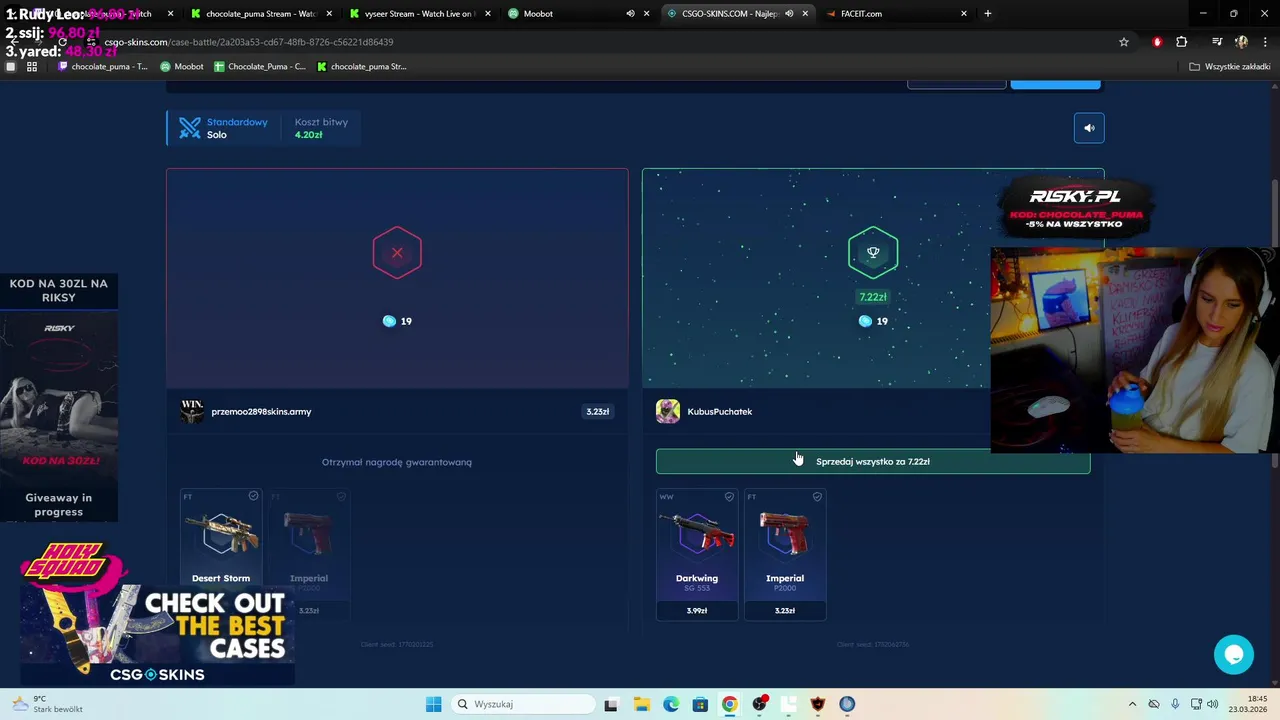Open the chocolate_puma Str... bookmark
This screenshot has width=1280, height=720.
(x=362, y=67)
